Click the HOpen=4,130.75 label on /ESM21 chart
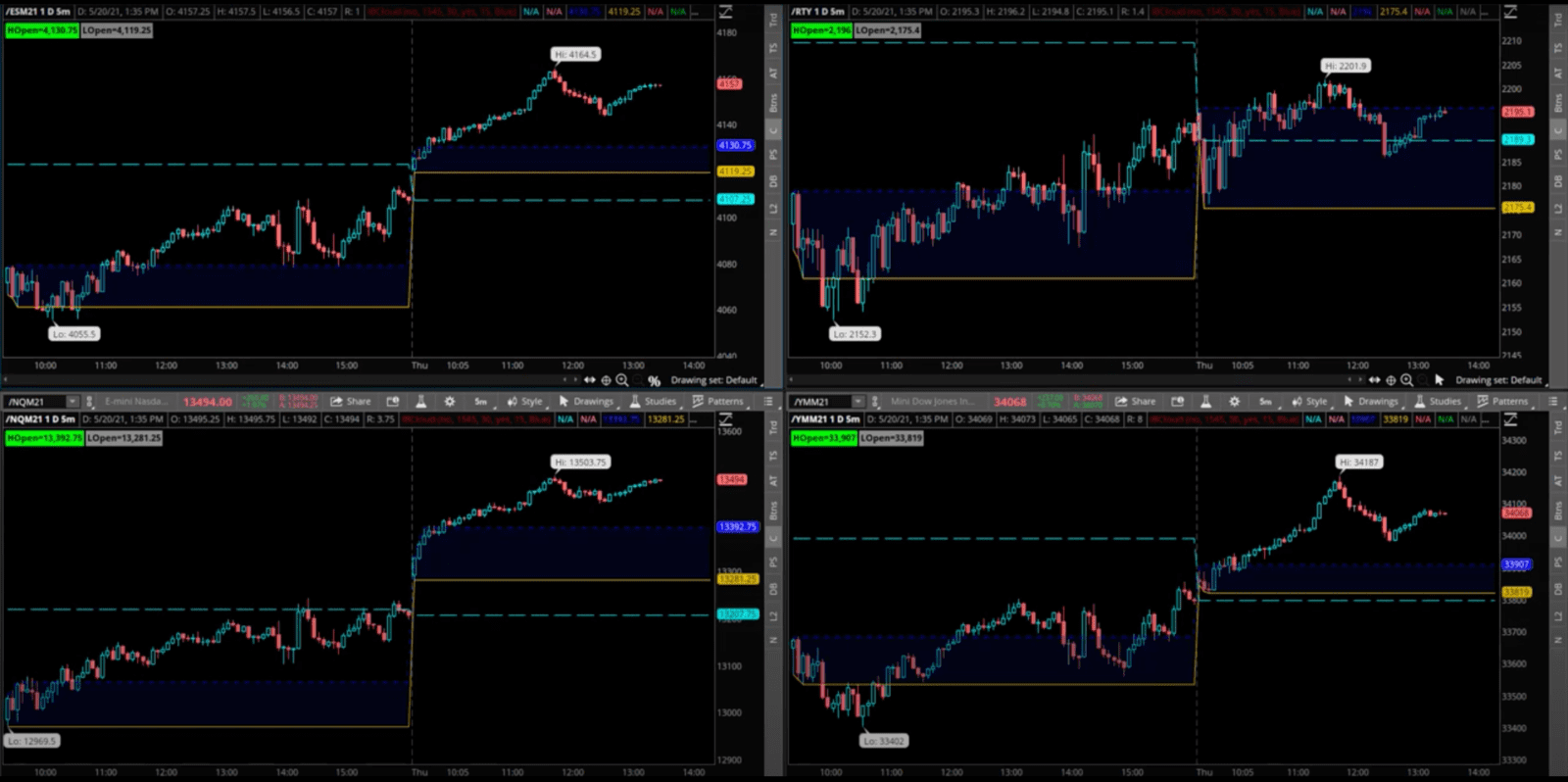Viewport: 1568px width, 782px height. pyautogui.click(x=42, y=30)
